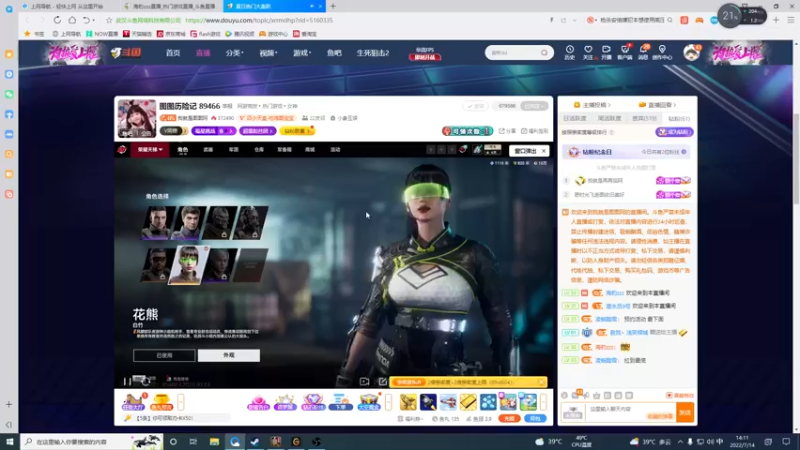Open the Windows Start menu
This screenshot has width=800, height=450.
[10, 441]
